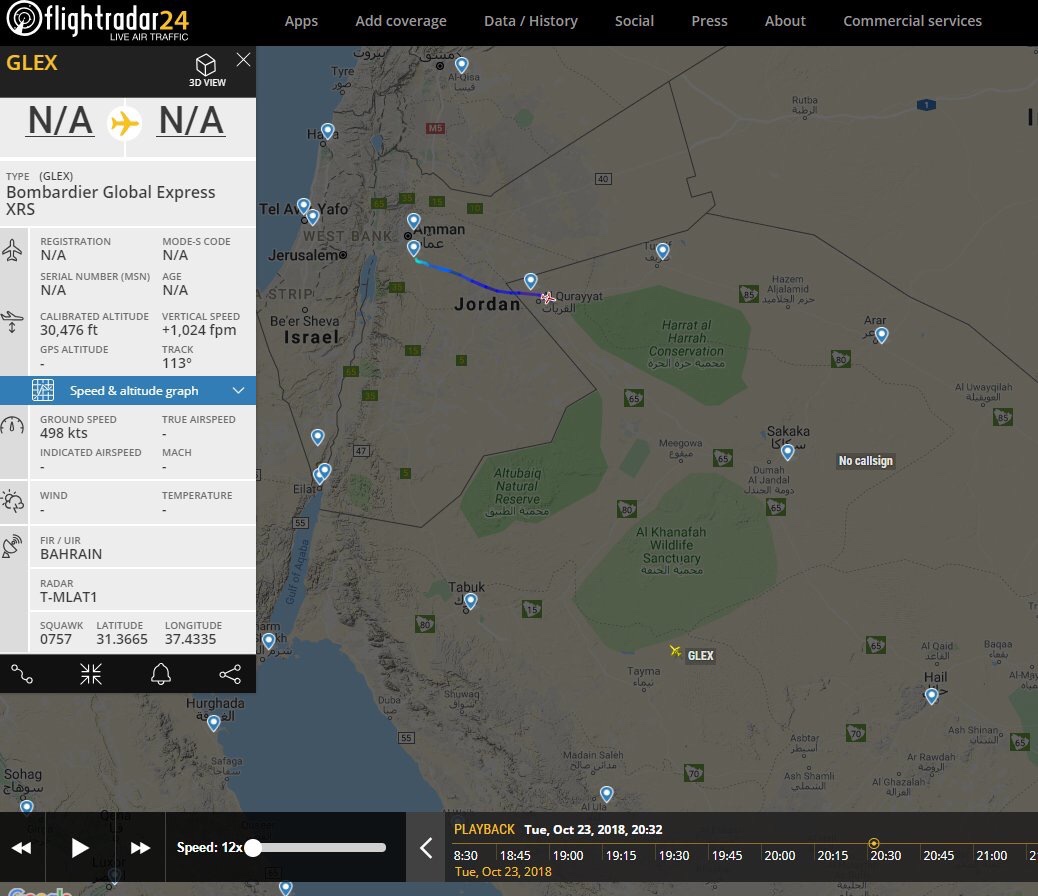Click the Flightradar24 logo

click(97, 21)
